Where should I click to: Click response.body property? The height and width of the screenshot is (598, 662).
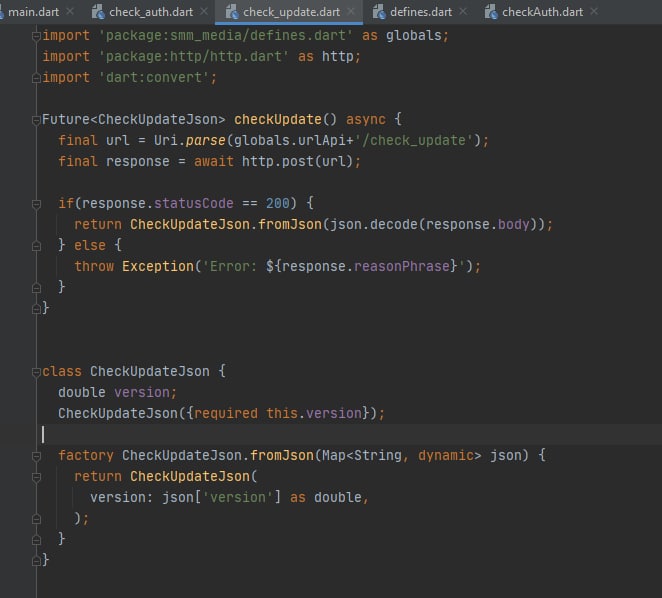(478, 224)
